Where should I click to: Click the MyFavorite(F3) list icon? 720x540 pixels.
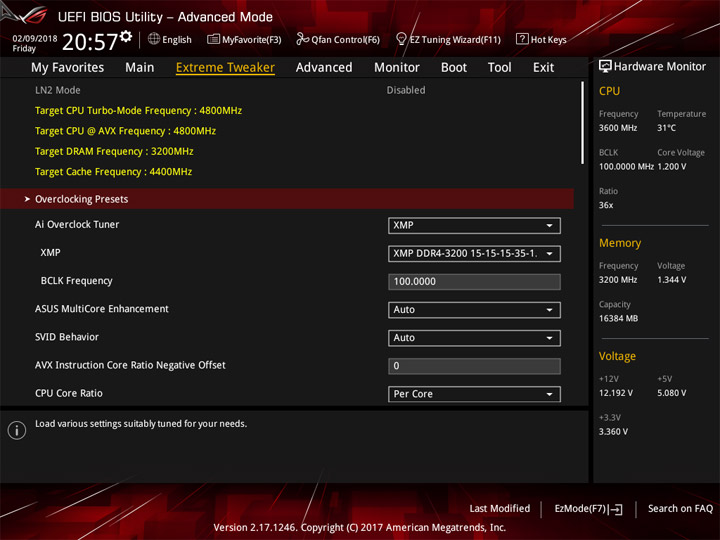[x=213, y=39]
